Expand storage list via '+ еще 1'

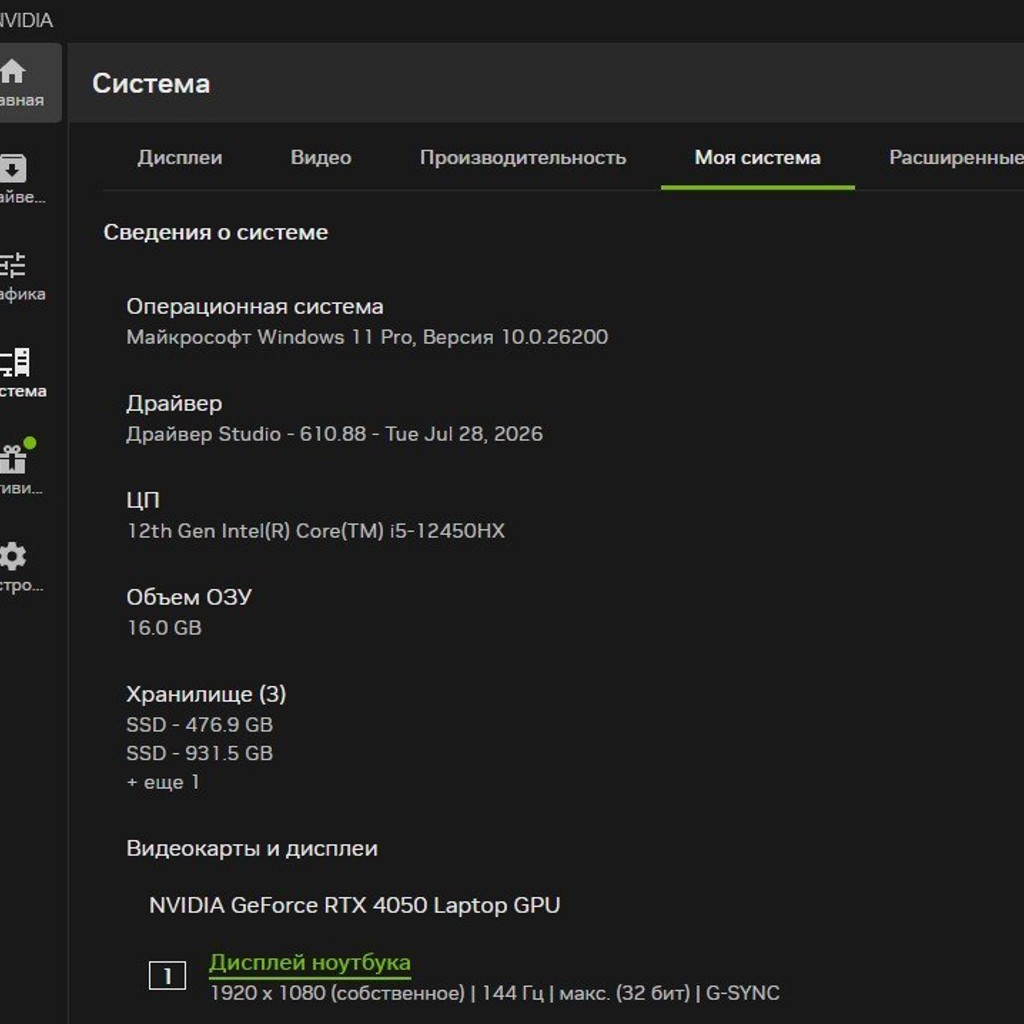pos(163,782)
